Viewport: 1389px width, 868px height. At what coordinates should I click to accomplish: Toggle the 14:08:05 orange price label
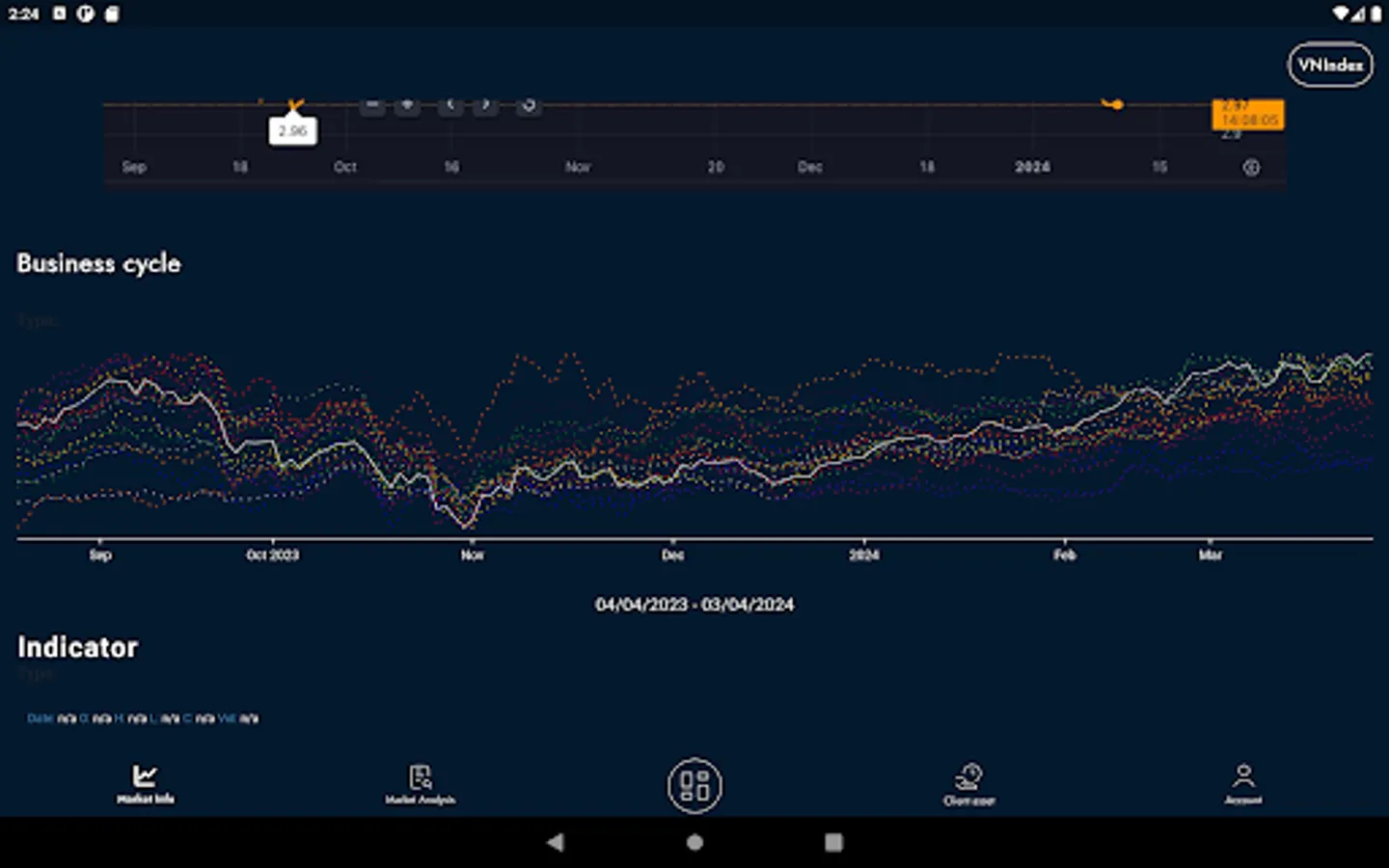(1248, 116)
